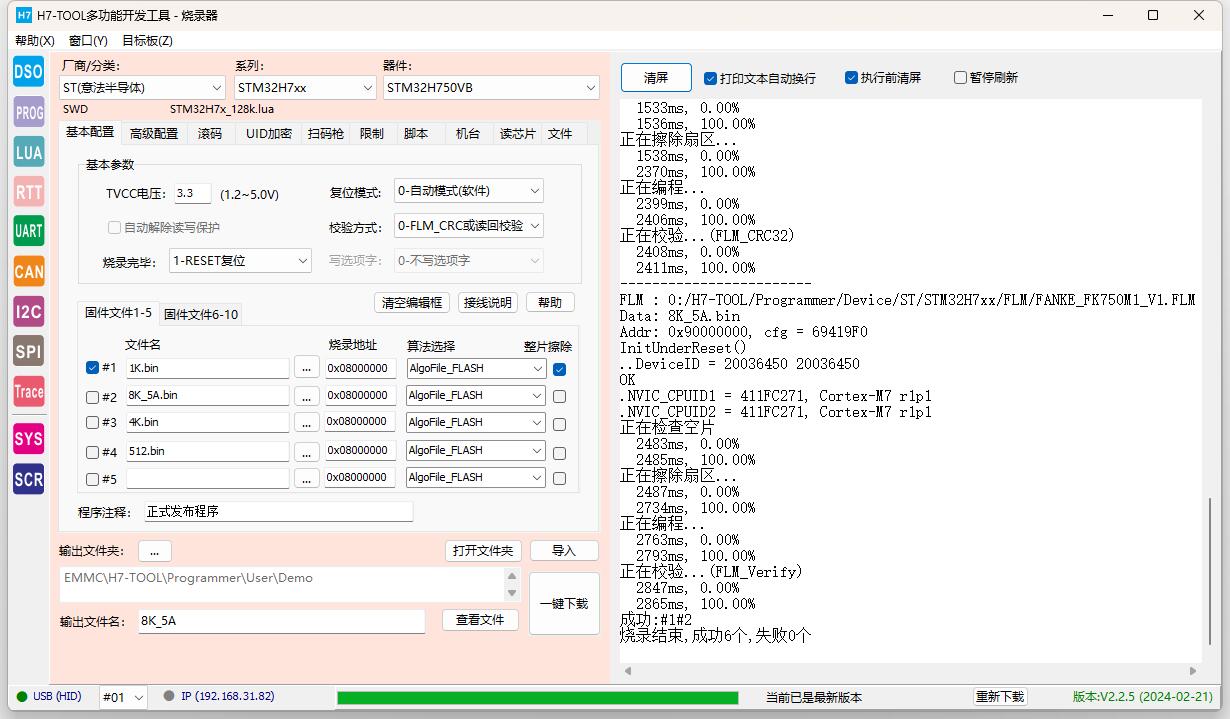Expand the 厂商/分类 vendor dropdown
The image size is (1230, 719).
pyautogui.click(x=142, y=88)
